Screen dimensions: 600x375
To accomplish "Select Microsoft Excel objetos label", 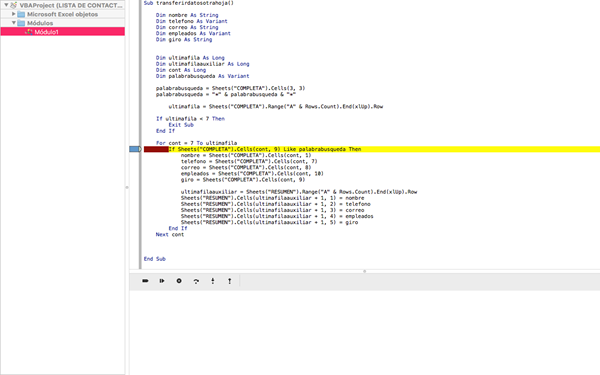I will (x=62, y=14).
